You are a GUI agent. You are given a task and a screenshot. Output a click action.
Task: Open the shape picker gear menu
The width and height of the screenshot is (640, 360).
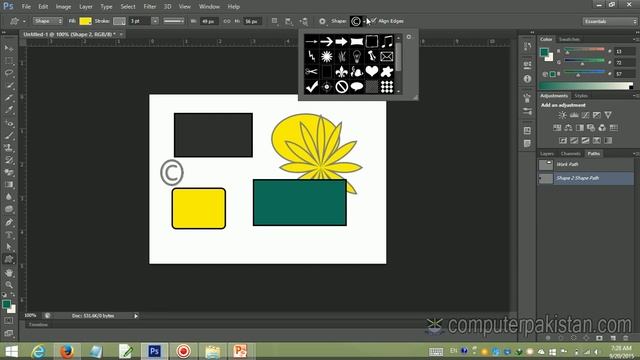(409, 37)
